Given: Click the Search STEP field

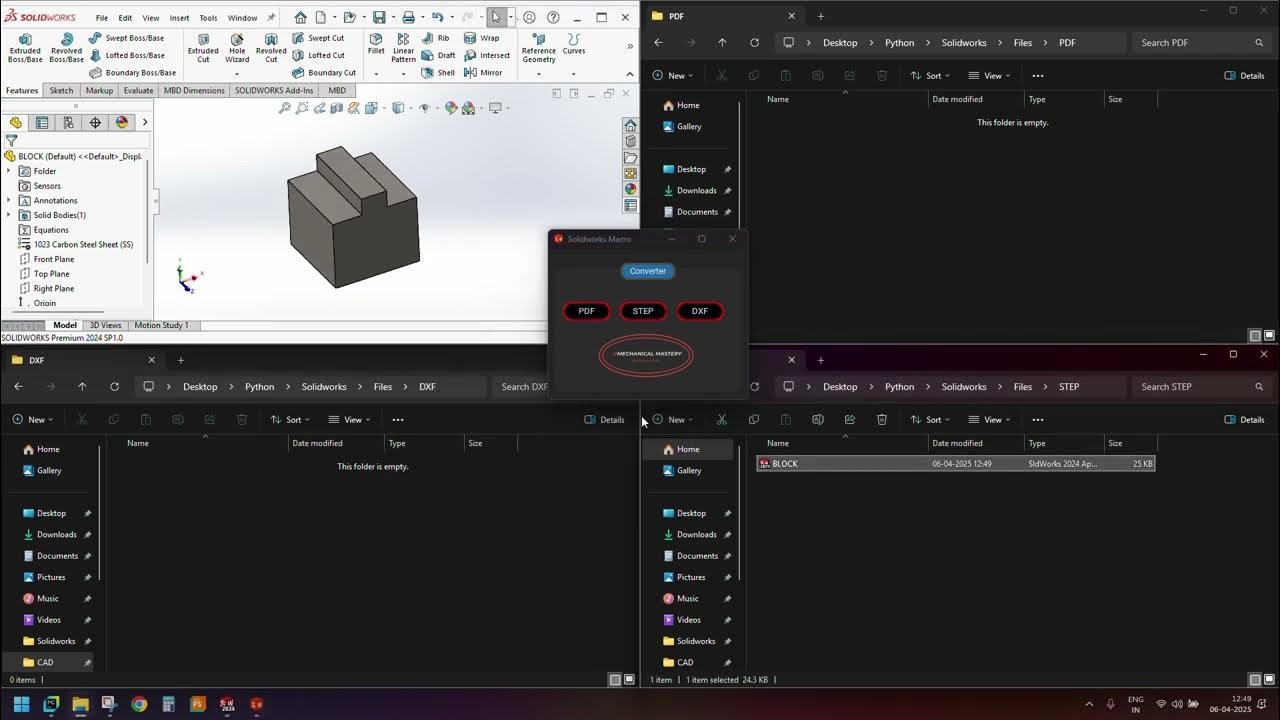Looking at the screenshot, I should click(x=1200, y=387).
